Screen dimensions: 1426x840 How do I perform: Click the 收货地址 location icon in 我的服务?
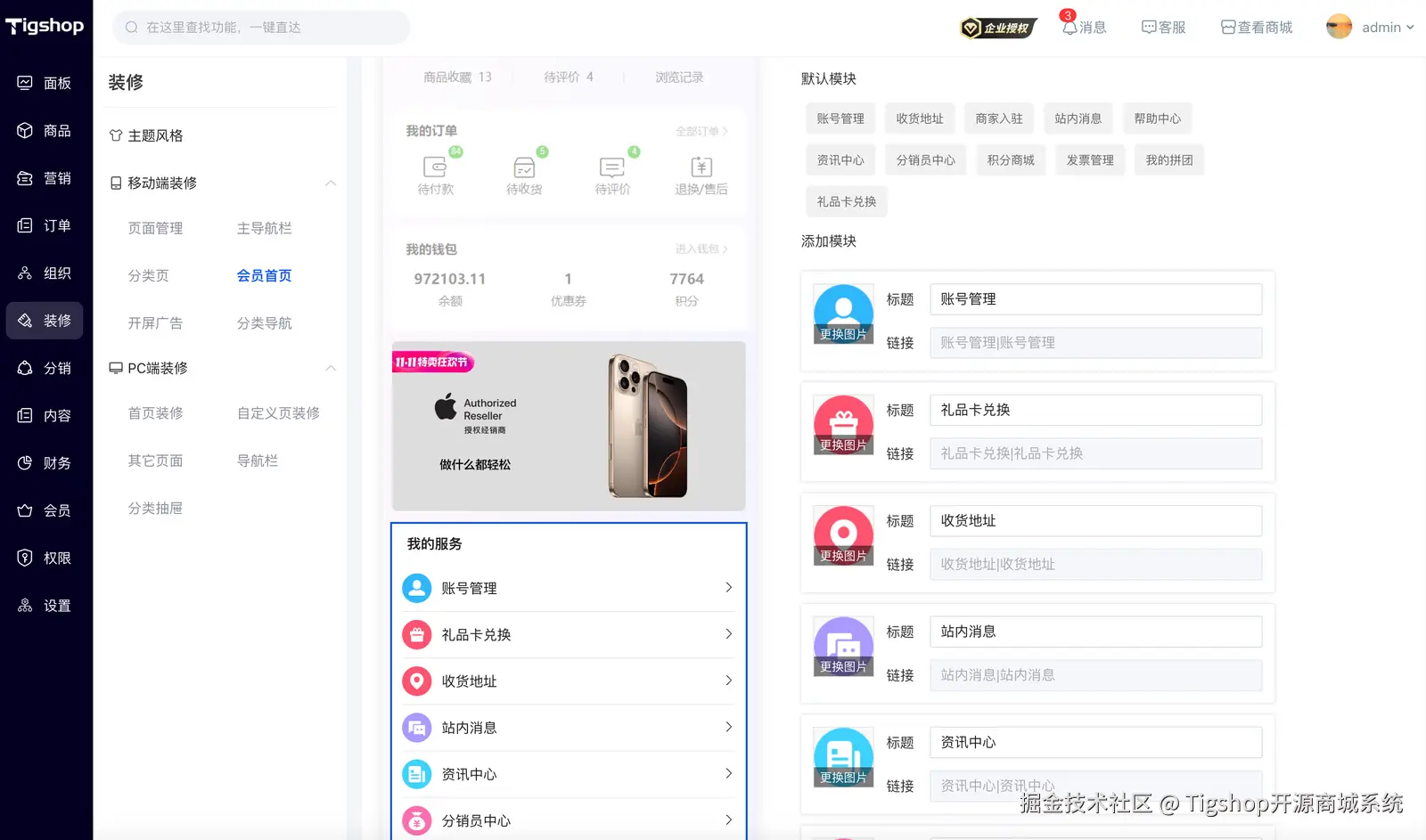(x=416, y=681)
